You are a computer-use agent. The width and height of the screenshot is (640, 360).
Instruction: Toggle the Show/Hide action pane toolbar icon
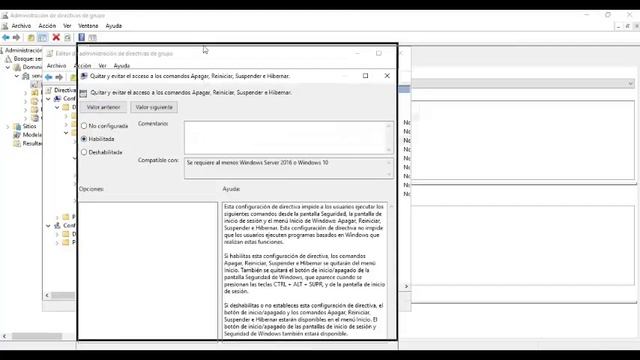click(x=93, y=38)
